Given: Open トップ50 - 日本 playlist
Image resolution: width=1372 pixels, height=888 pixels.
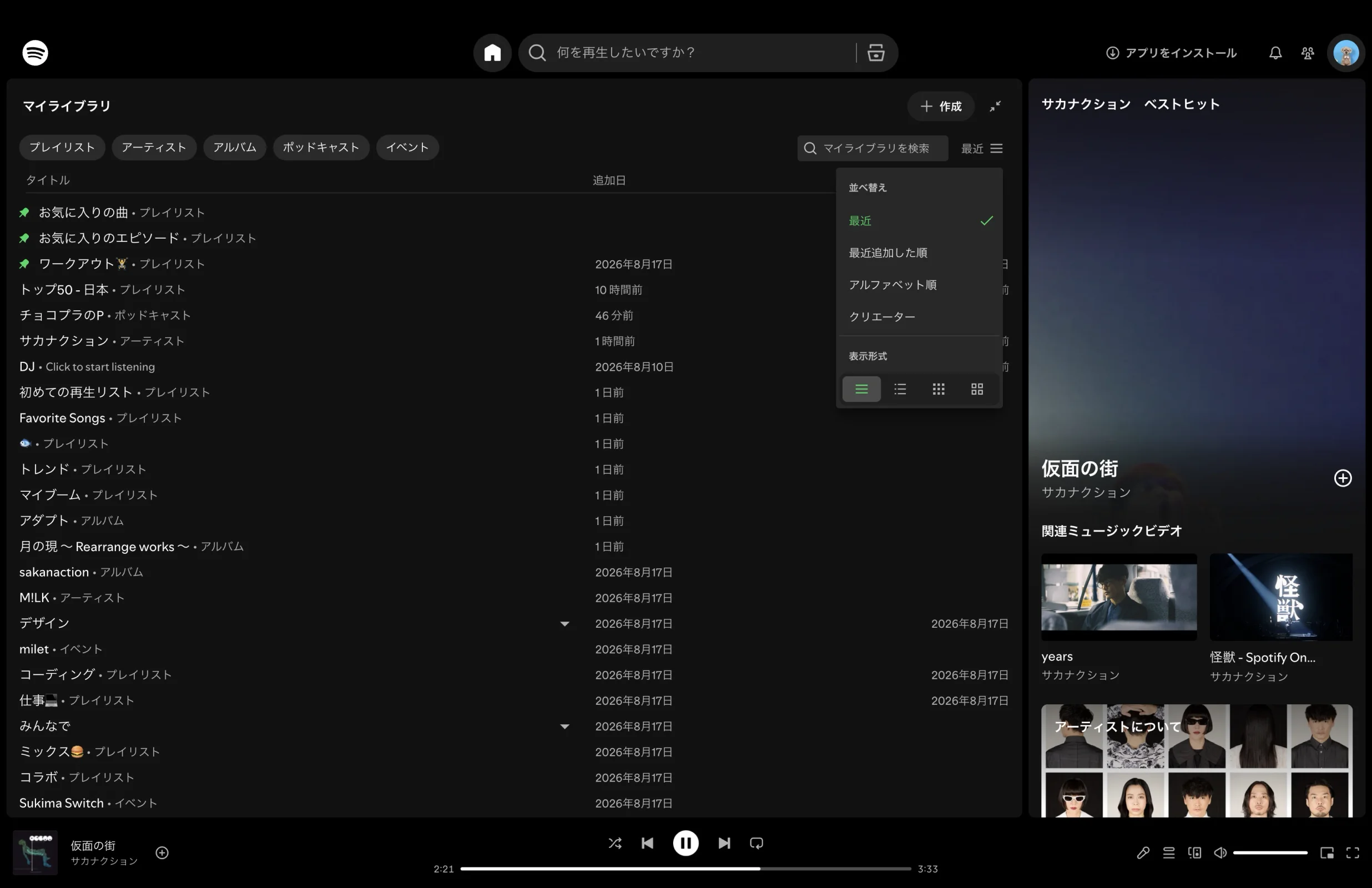Looking at the screenshot, I should (513, 290).
